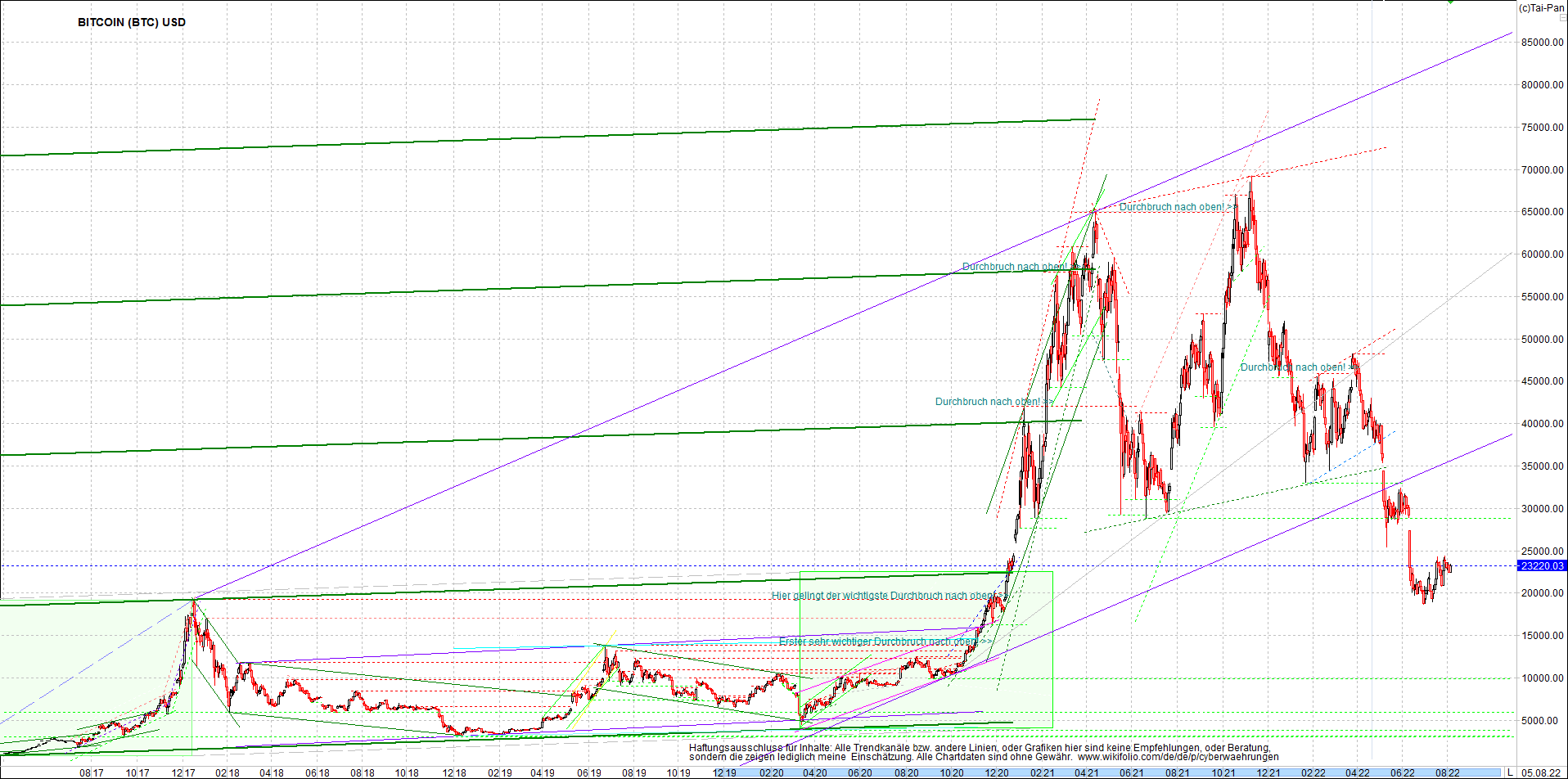Click the 10000.00 price axis label

(x=1542, y=678)
